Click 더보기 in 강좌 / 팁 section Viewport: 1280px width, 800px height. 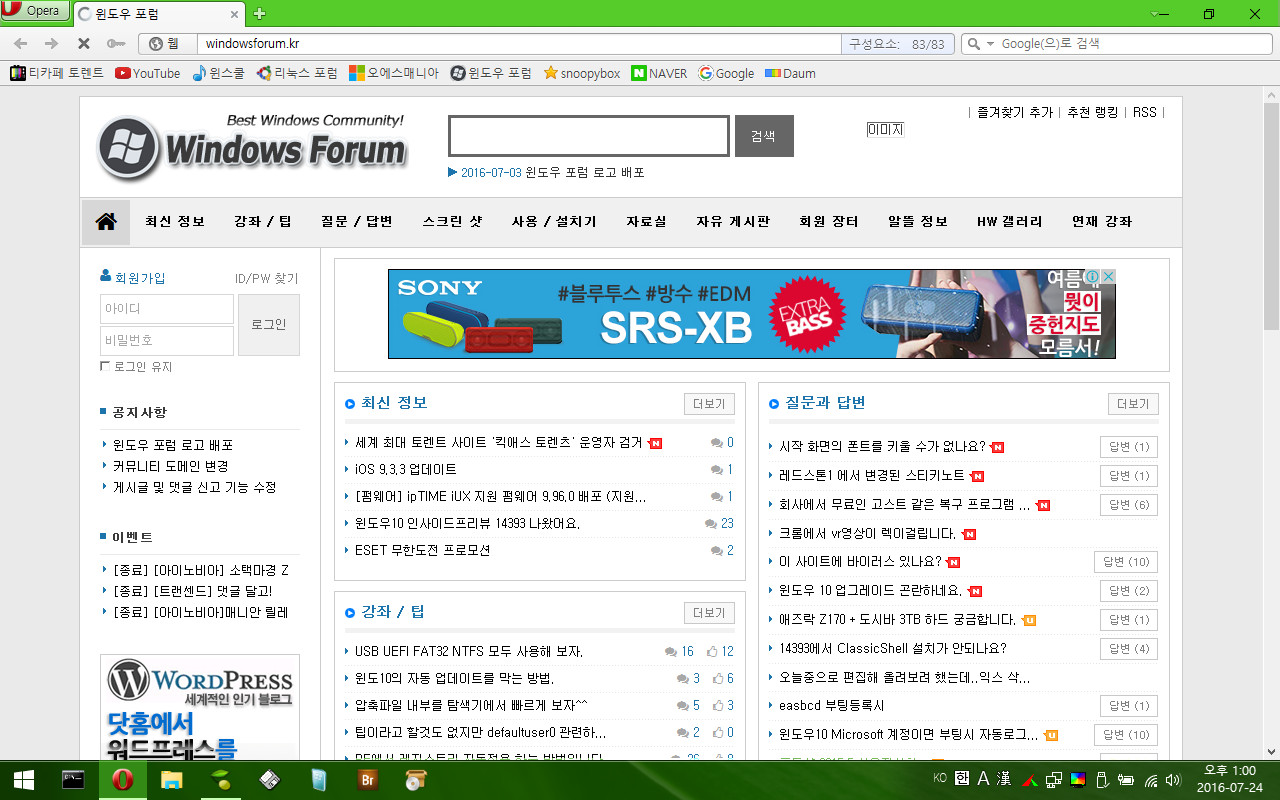[x=709, y=613]
